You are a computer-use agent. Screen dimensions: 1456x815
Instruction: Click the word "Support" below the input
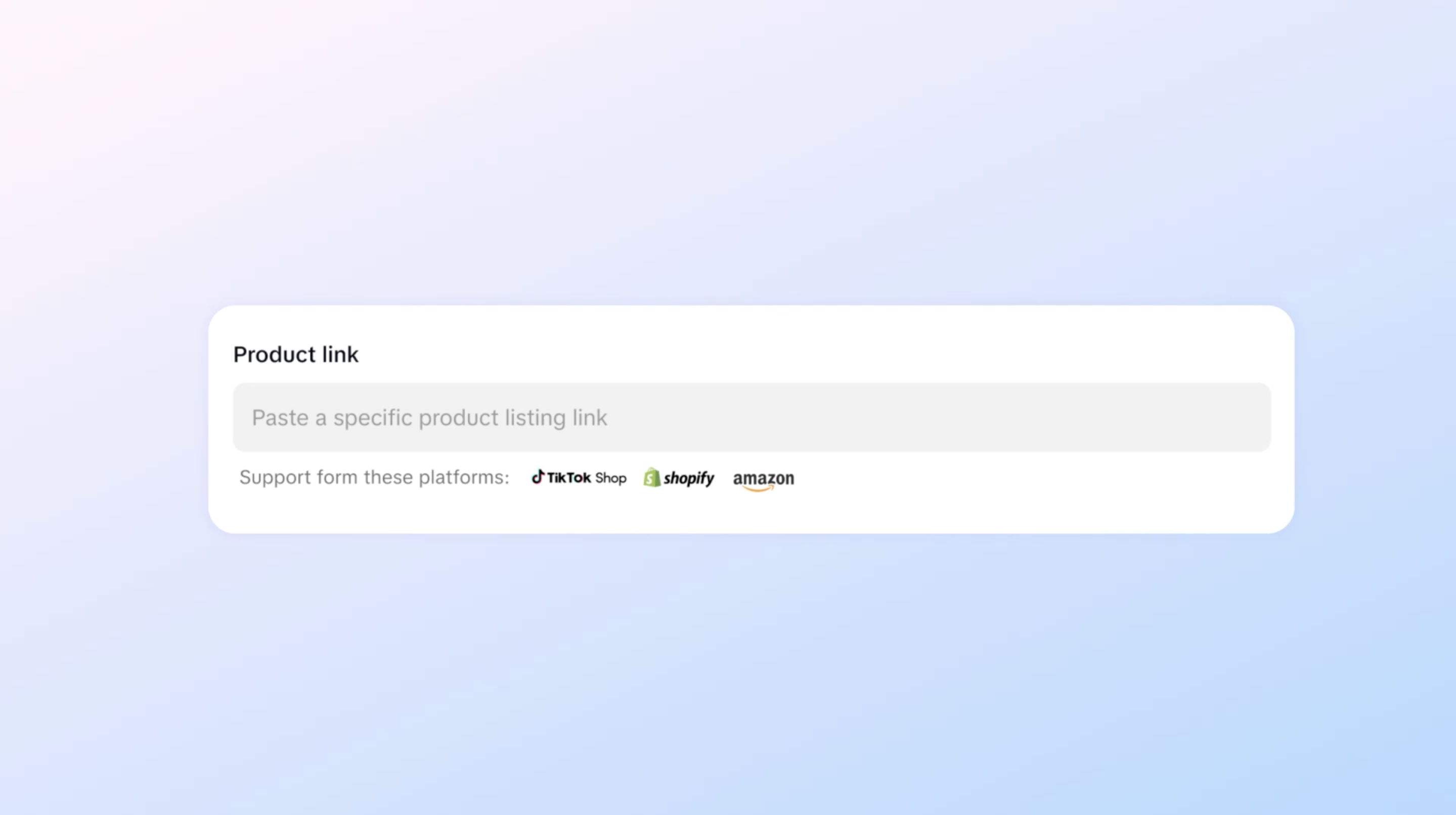[275, 478]
